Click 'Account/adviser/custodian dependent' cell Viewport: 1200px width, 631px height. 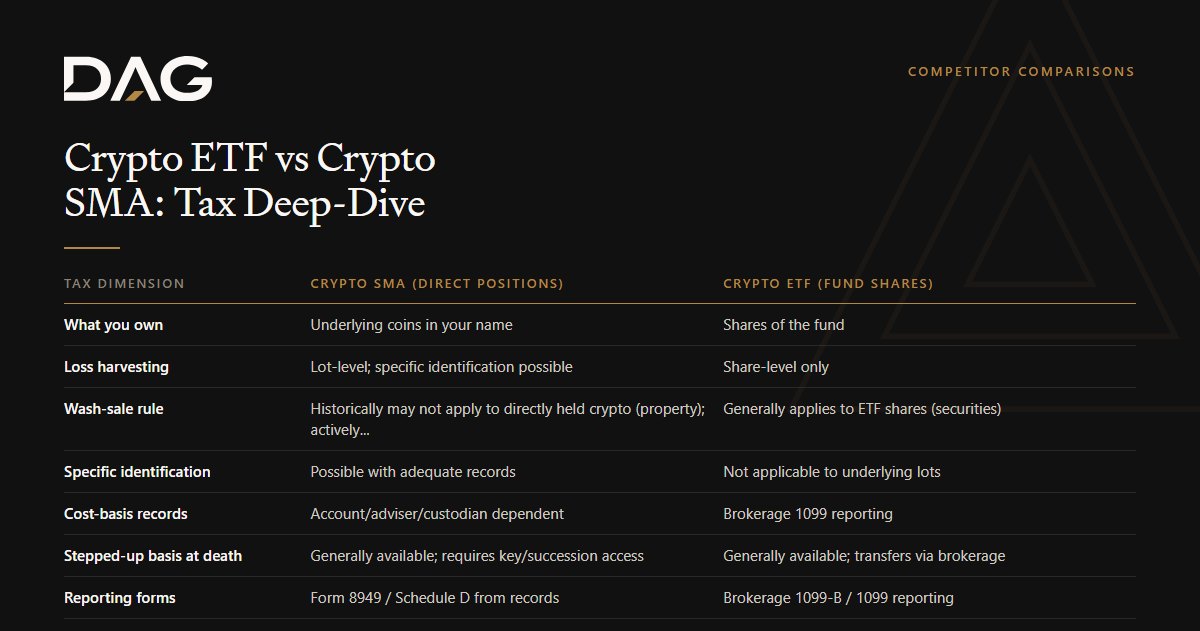[437, 514]
